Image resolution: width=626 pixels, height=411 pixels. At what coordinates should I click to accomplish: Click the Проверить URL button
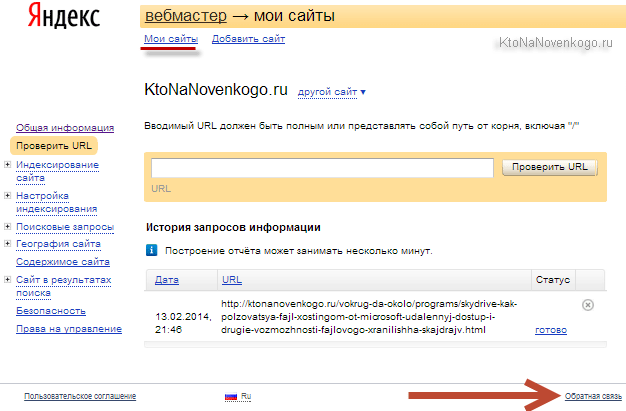550,167
